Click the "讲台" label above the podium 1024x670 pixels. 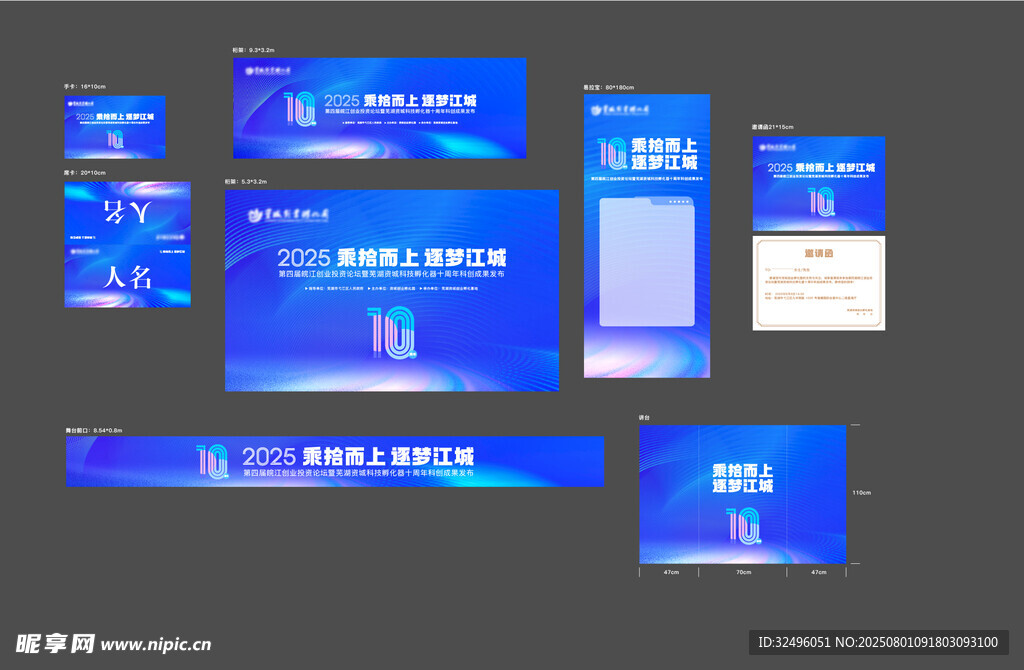coord(644,417)
